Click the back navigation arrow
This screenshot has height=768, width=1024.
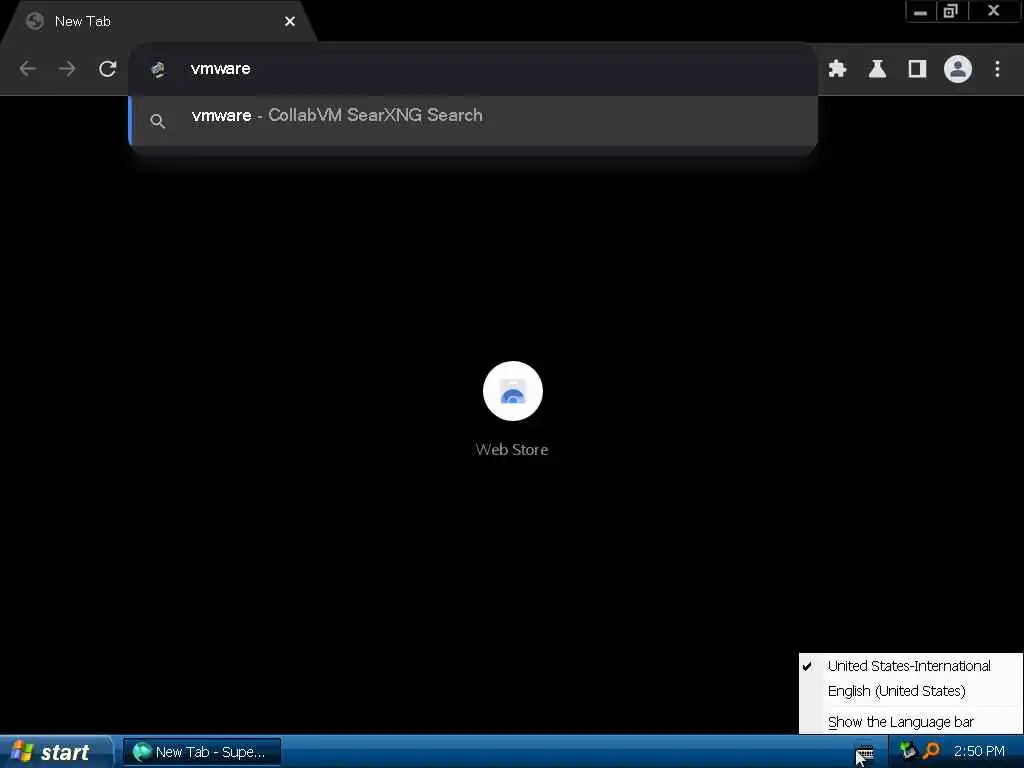(x=27, y=69)
